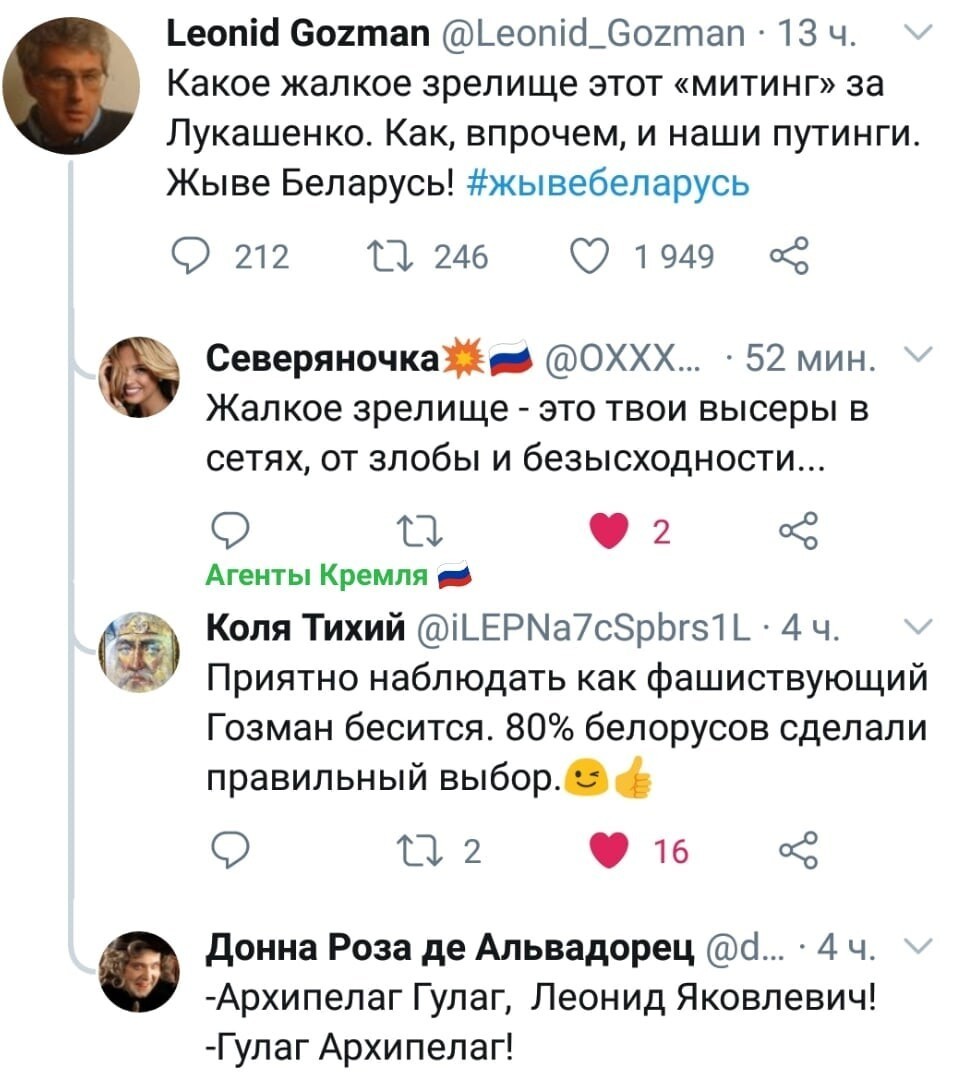Open options chevron on Коля Тихий's reply
Viewport: 967px width, 1080px height.
pos(917,626)
